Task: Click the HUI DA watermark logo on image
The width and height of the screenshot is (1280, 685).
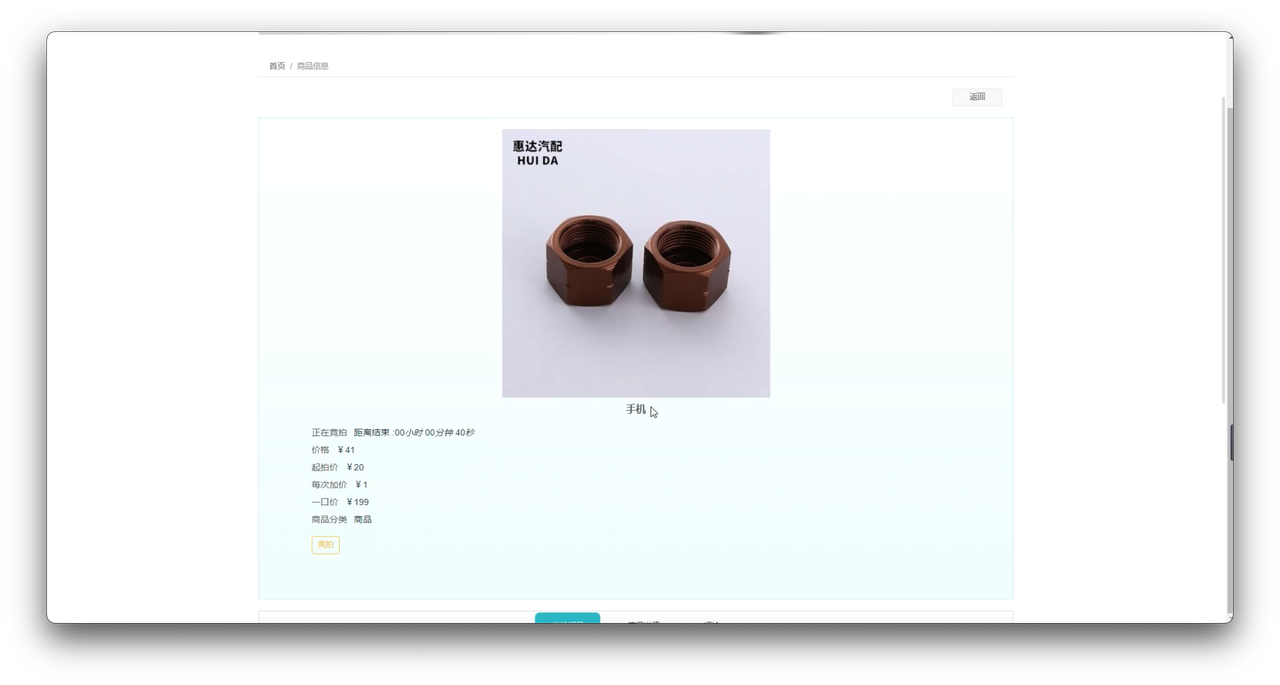Action: [540, 153]
